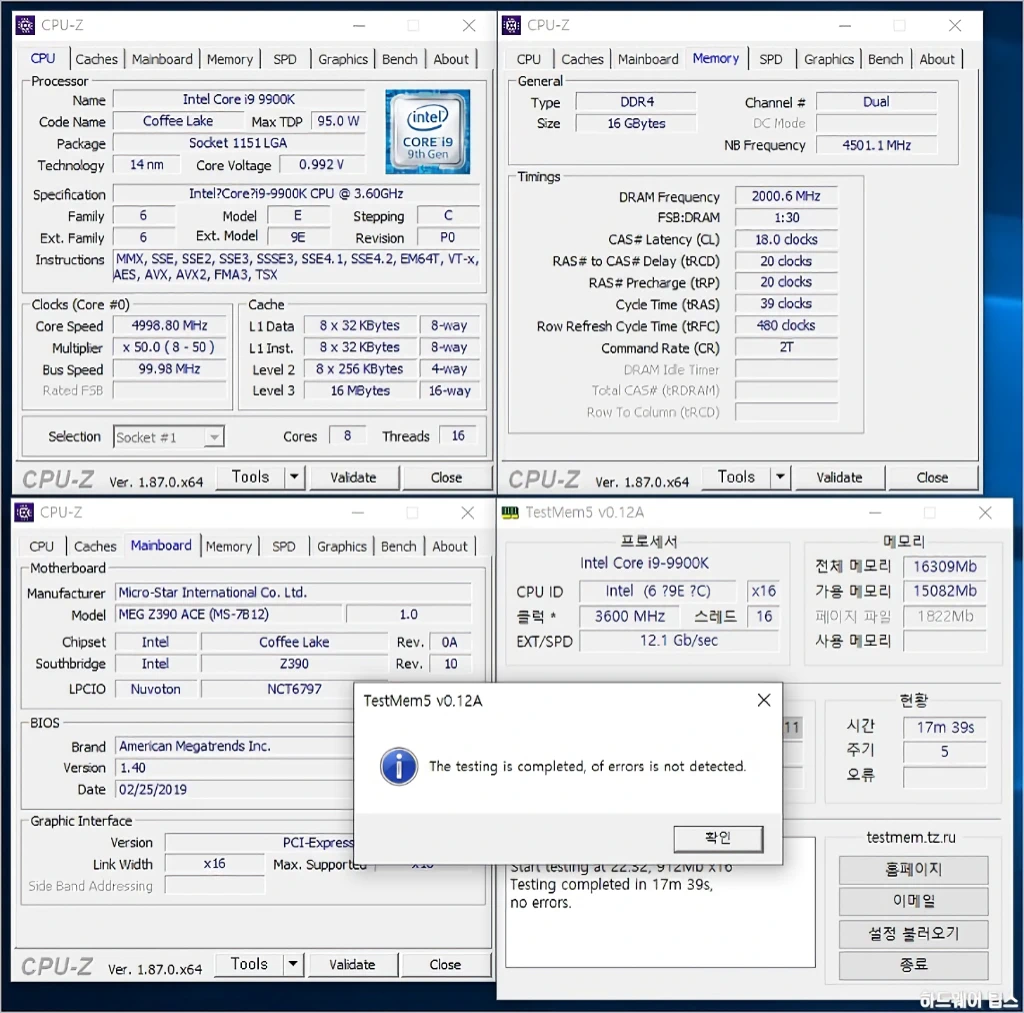Click the Micro-Star International manufacturer field

pos(293,592)
